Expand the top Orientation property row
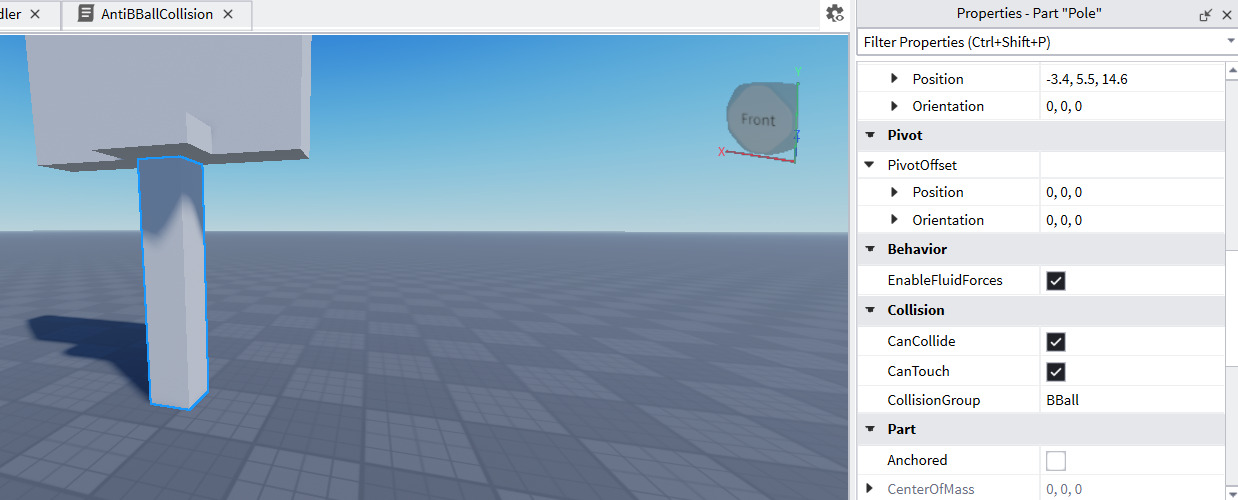Viewport: 1238px width, 500px height. click(x=895, y=106)
